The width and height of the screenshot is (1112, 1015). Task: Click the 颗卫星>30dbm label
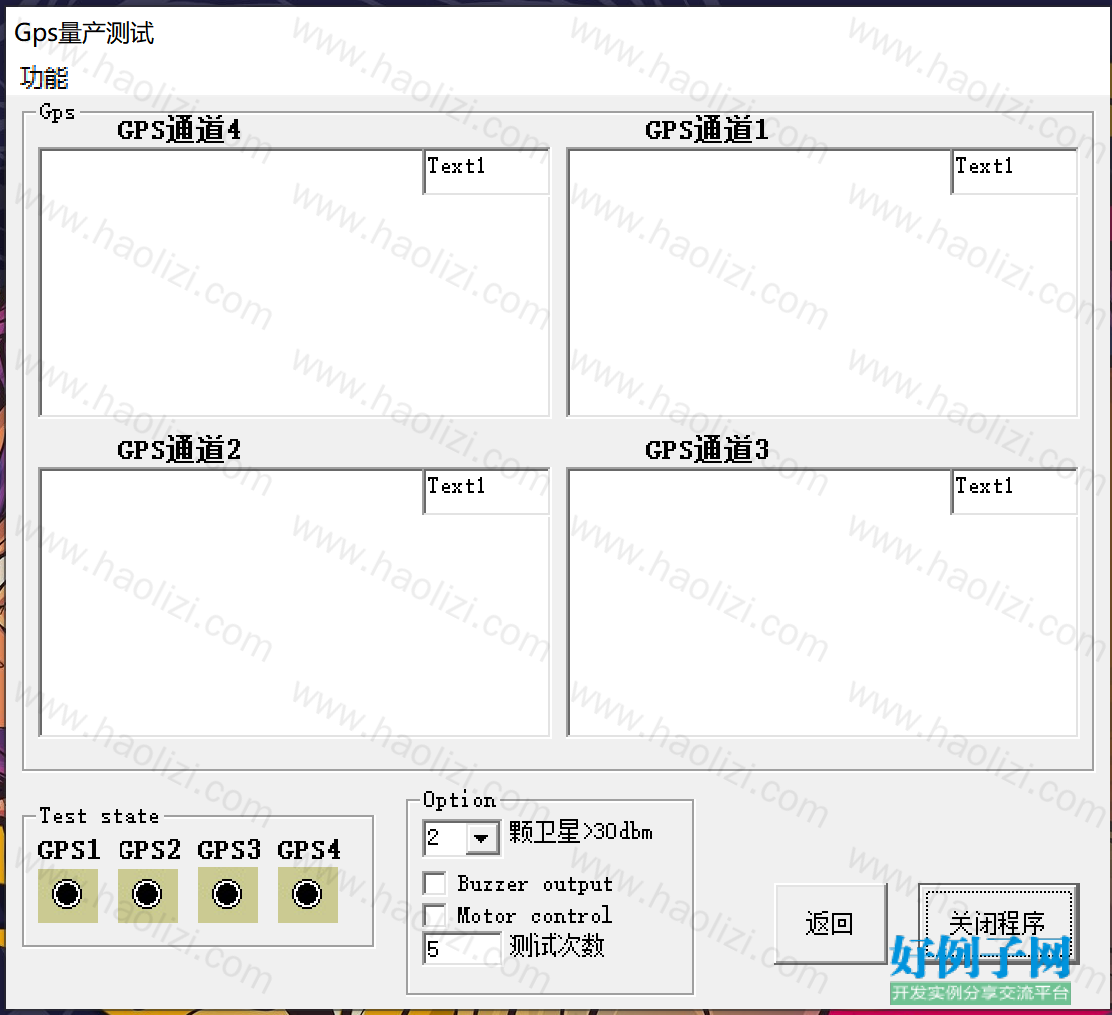point(581,831)
